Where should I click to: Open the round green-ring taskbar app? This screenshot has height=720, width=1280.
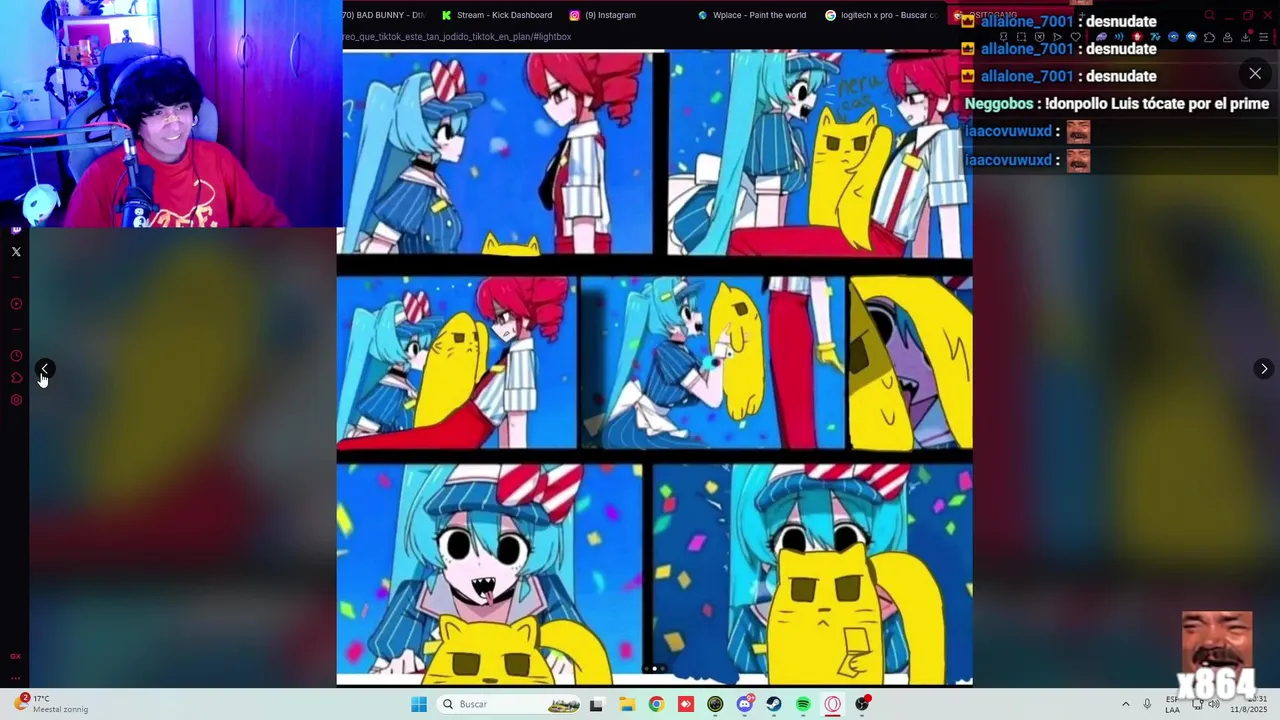coord(715,704)
